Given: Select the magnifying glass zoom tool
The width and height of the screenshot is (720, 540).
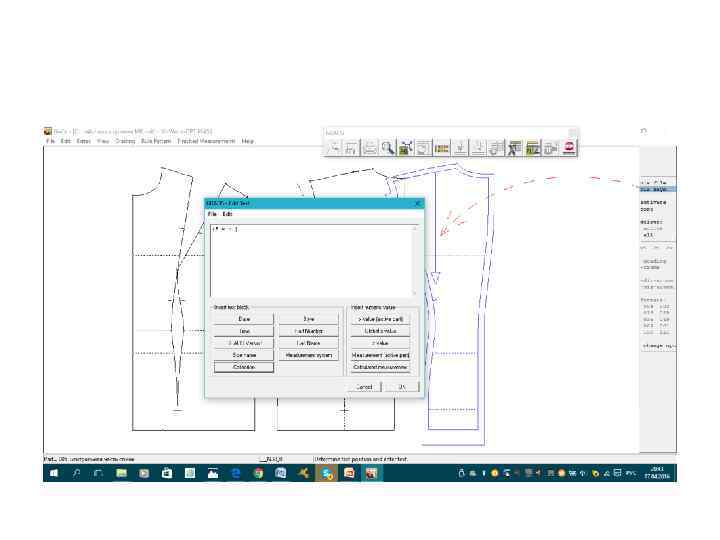Looking at the screenshot, I should click(x=388, y=148).
